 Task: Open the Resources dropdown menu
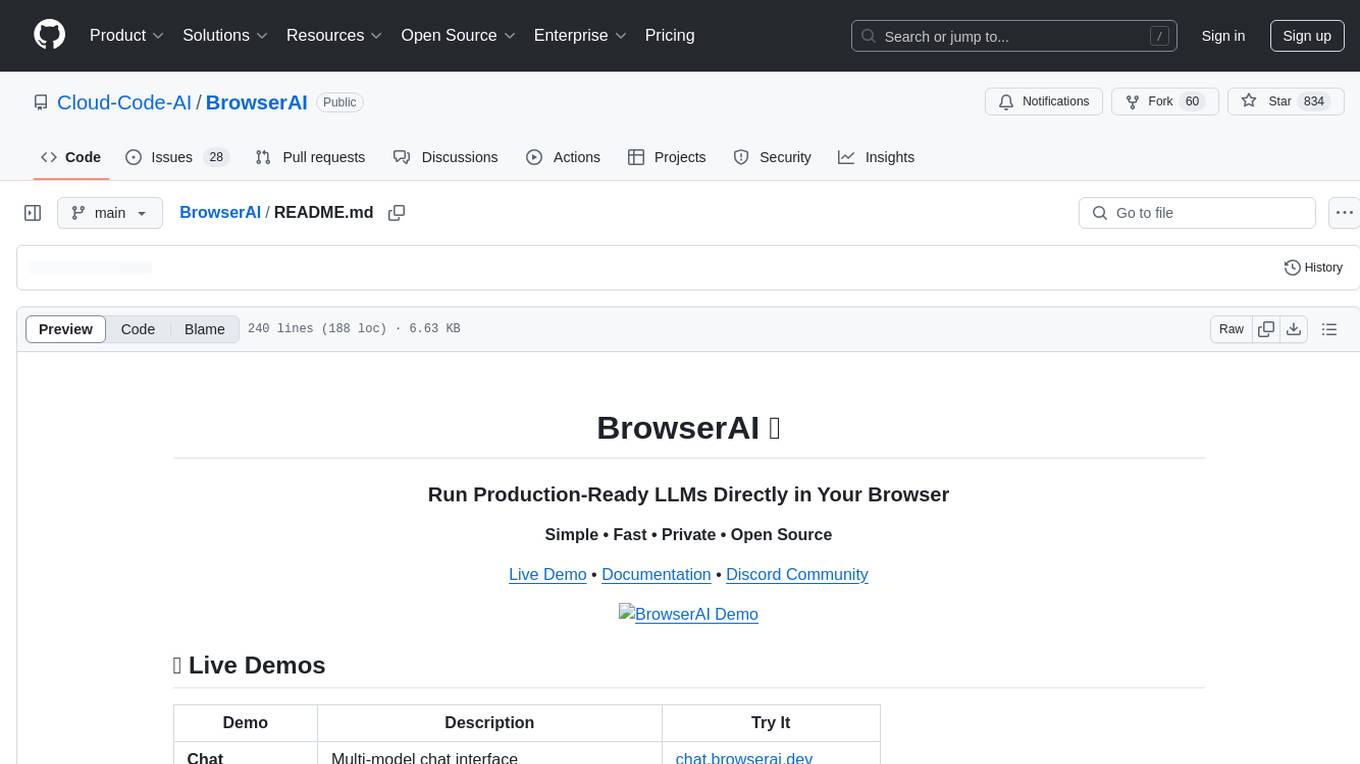pos(335,36)
